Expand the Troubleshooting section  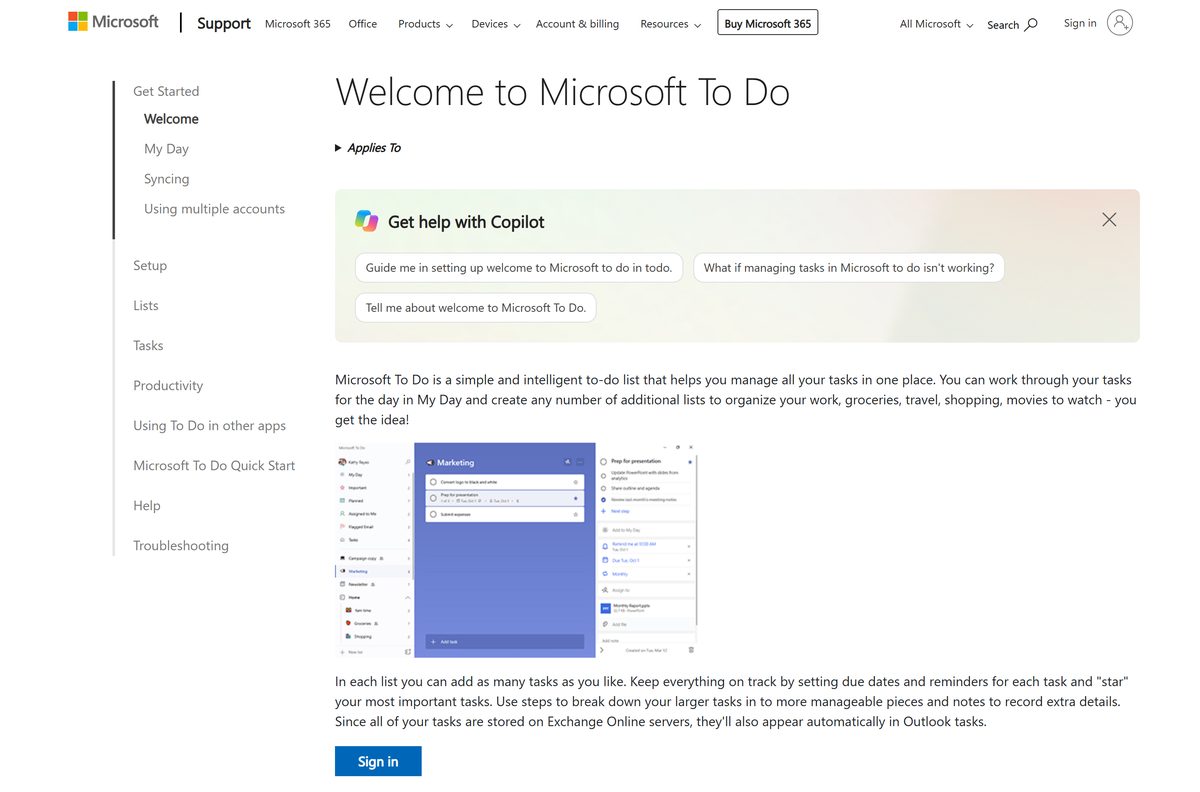(181, 546)
